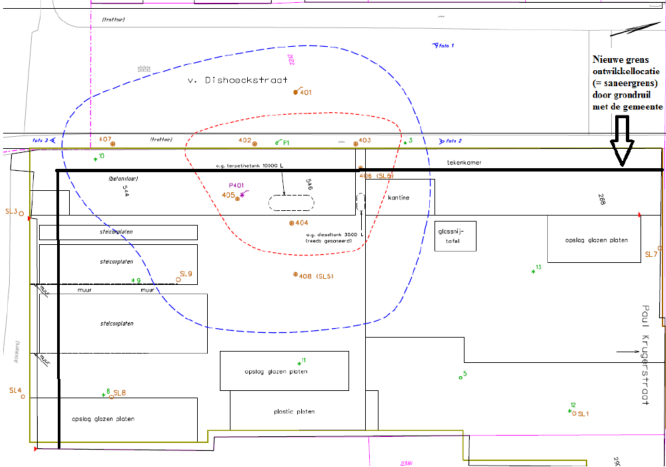This screenshot has width=666, height=467.
Task: Click green point number 12
Action: click(573, 405)
